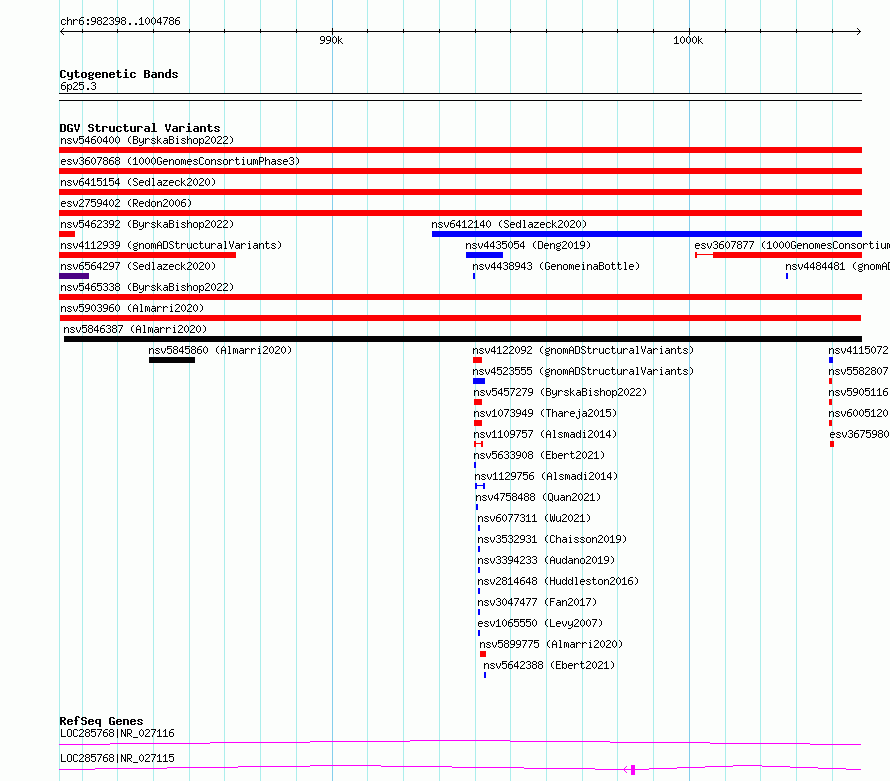Image resolution: width=890 pixels, height=781 pixels.
Task: Click the nsv5582807 variant label
Action: (x=859, y=371)
